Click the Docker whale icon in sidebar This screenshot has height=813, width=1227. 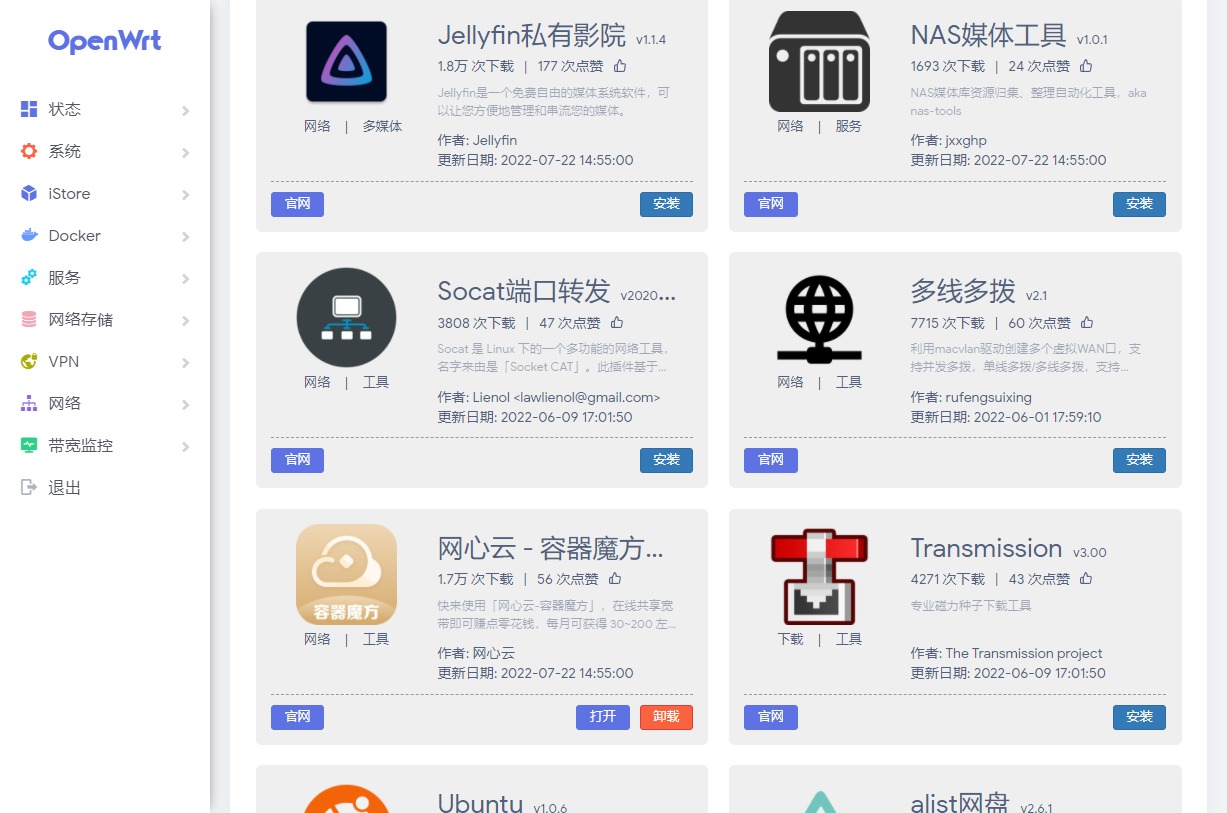pos(29,235)
